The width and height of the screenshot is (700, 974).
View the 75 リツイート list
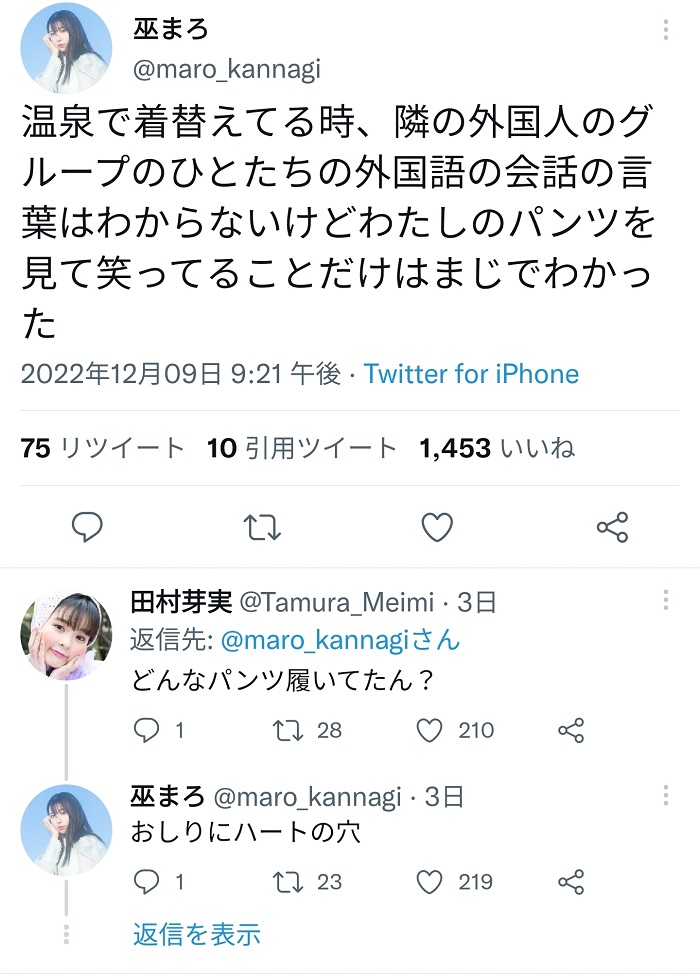102,448
